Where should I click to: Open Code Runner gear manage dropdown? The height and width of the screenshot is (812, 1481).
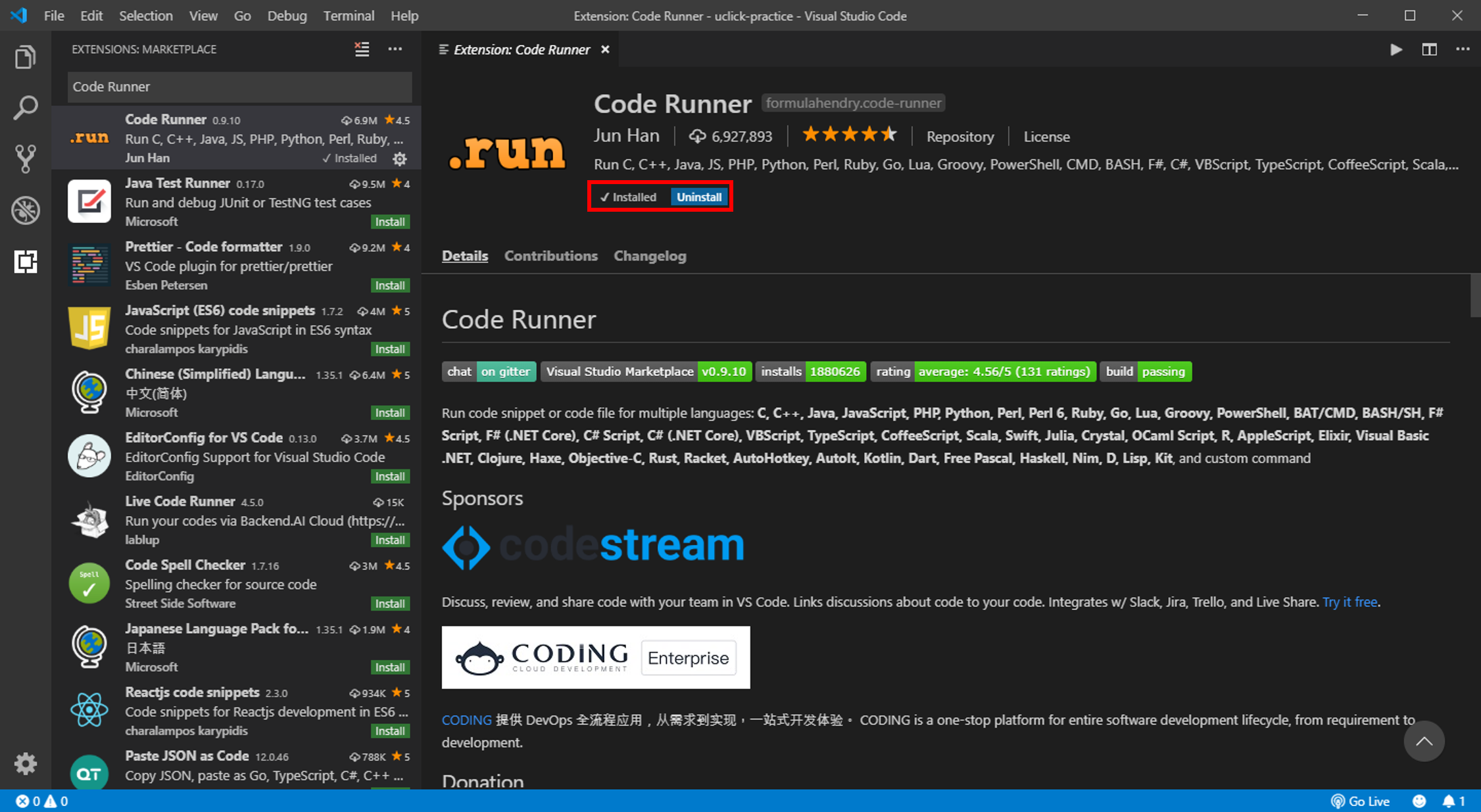tap(399, 158)
